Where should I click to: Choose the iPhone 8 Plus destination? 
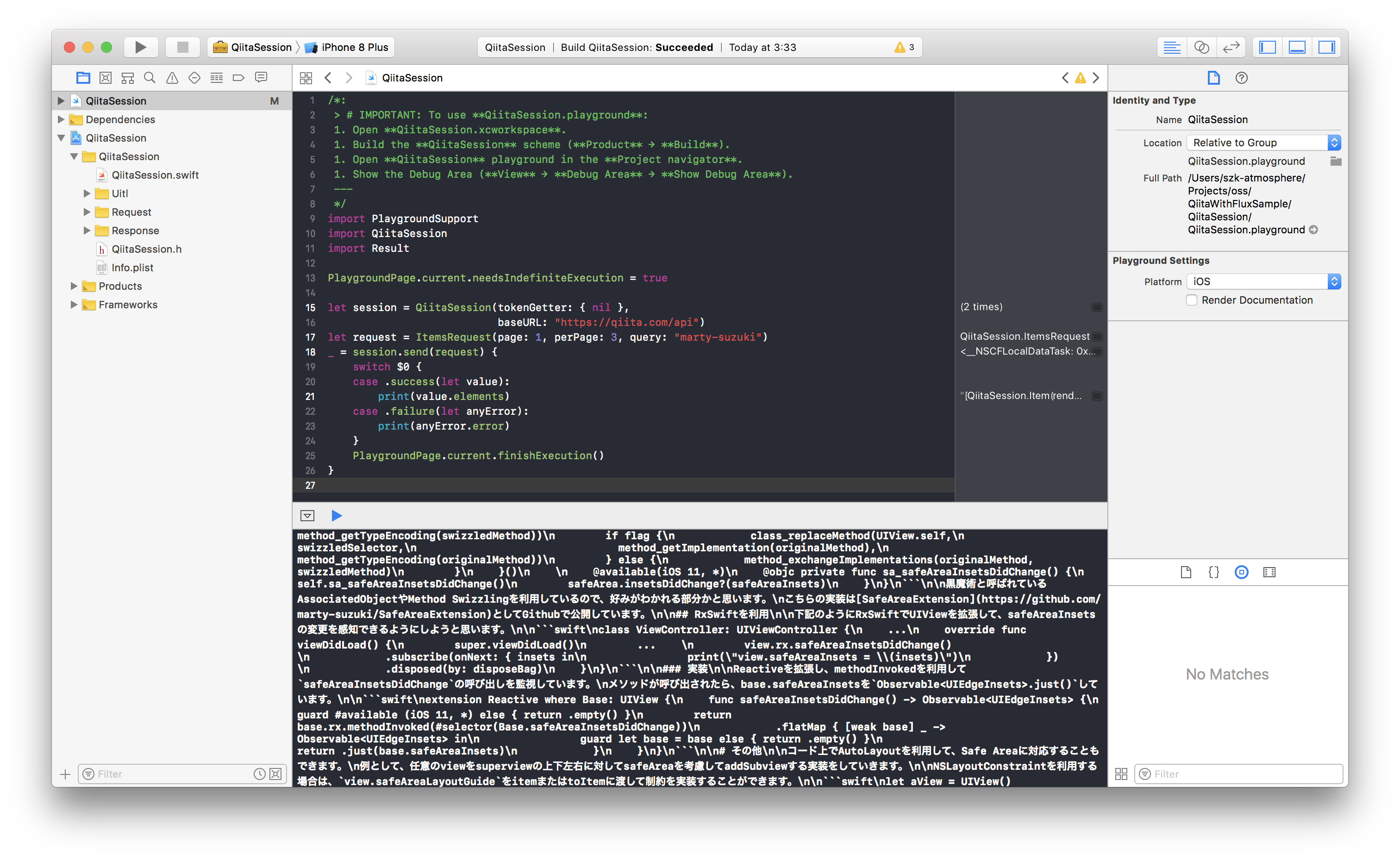click(354, 47)
